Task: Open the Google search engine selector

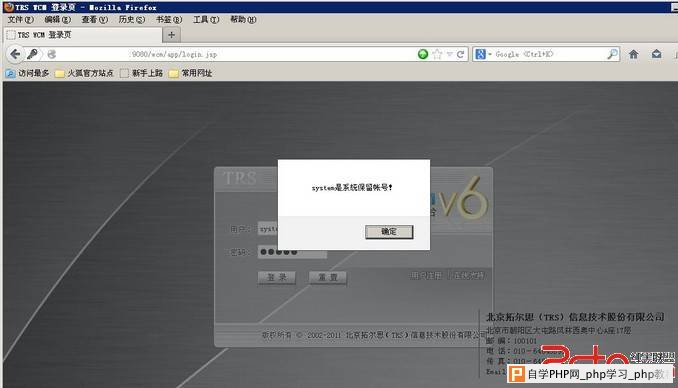Action: click(x=483, y=54)
